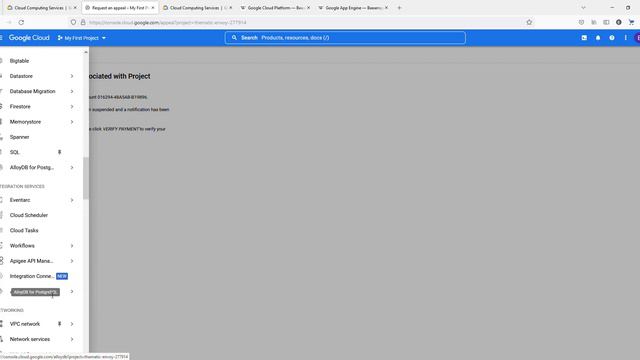Open Network services menu item
The image size is (640, 360).
pyautogui.click(x=30, y=339)
